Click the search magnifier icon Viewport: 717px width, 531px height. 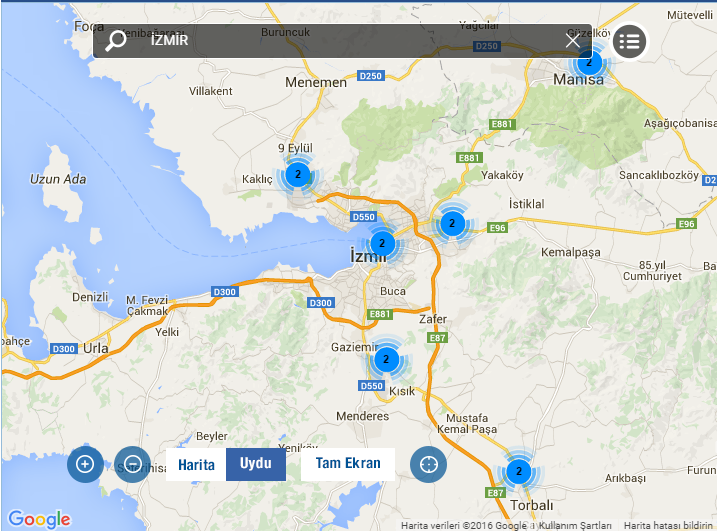[116, 41]
